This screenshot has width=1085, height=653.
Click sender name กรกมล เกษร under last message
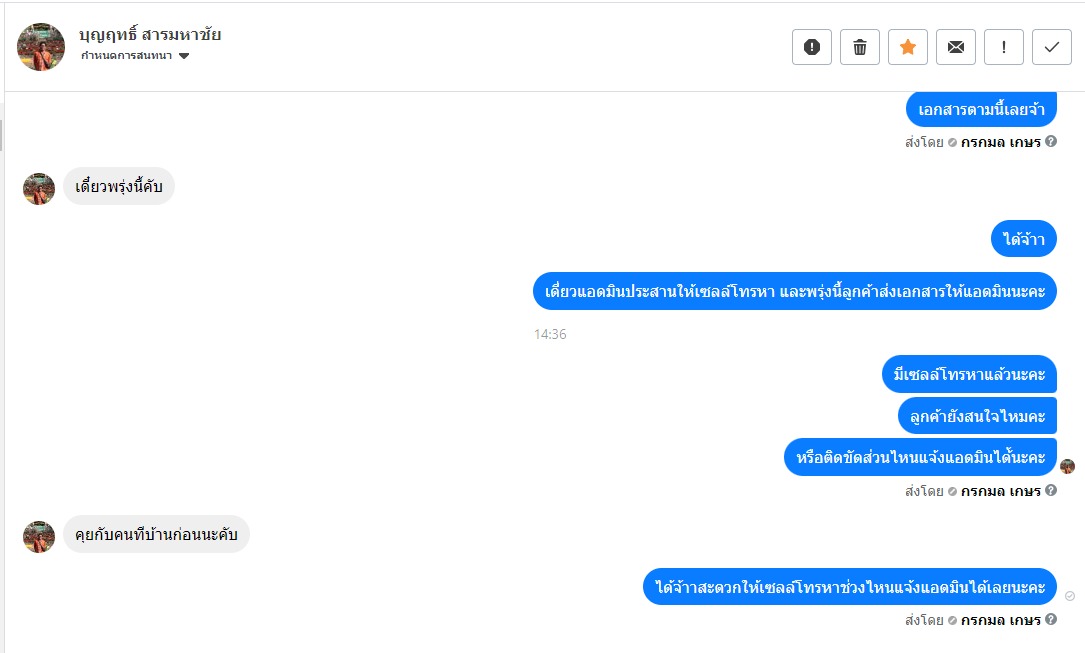tap(1000, 620)
